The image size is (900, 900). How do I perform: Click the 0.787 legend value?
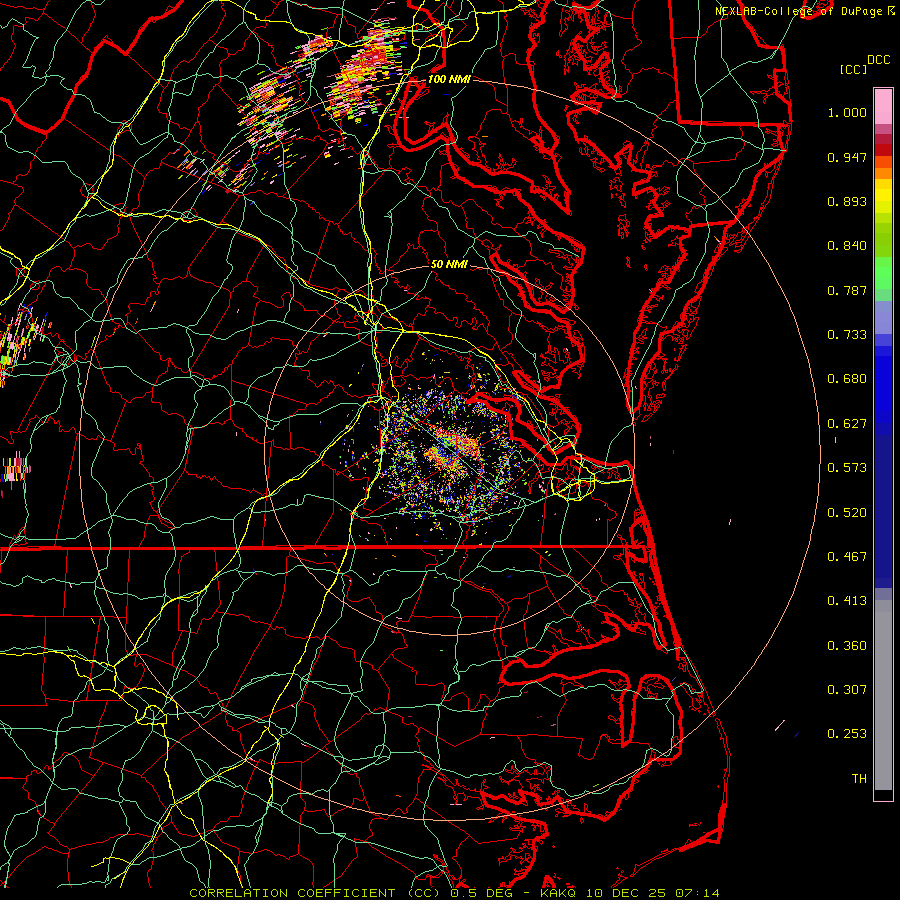(x=847, y=290)
